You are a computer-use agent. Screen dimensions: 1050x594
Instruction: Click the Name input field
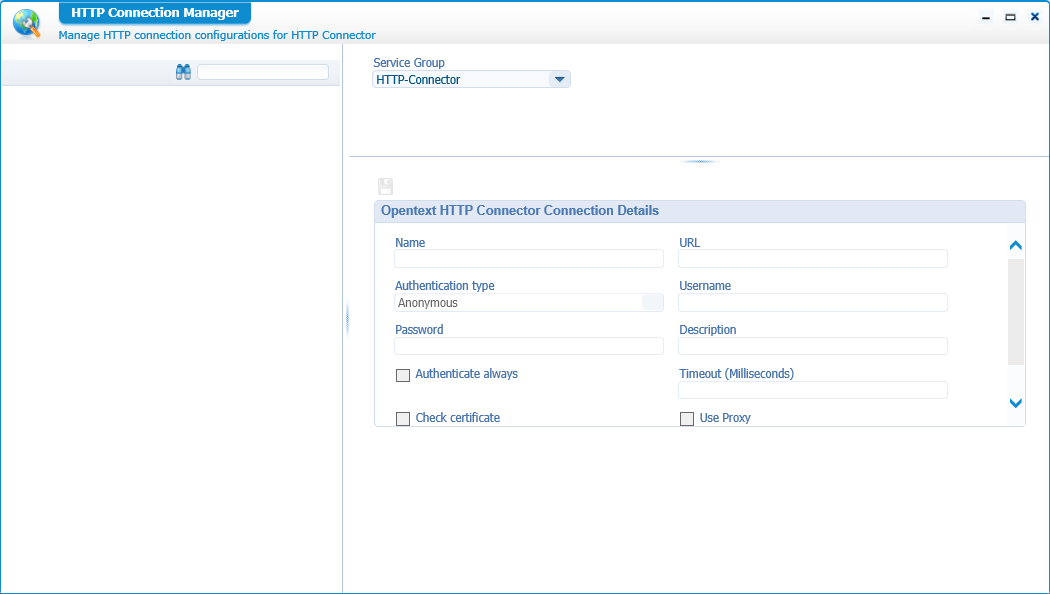tap(529, 258)
